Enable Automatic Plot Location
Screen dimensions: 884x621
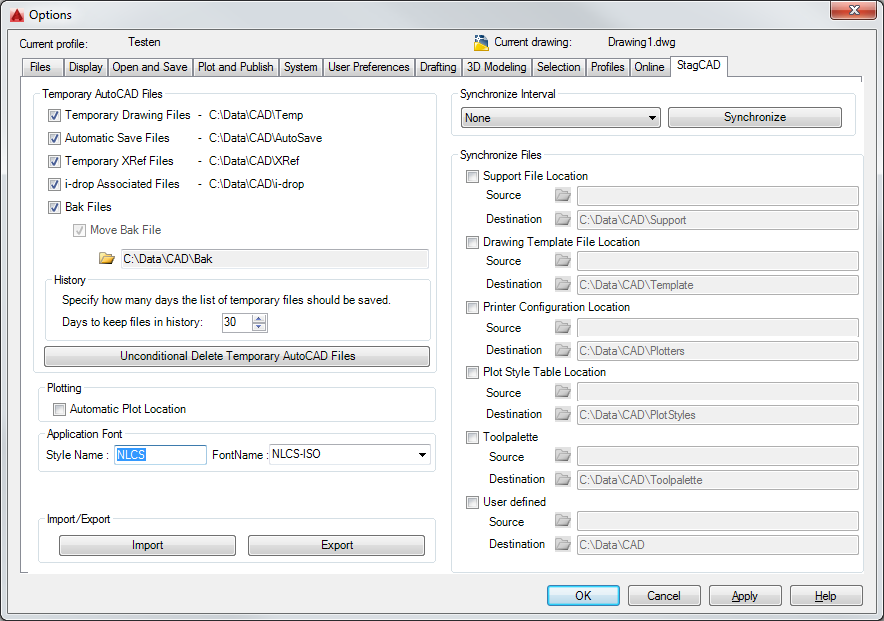[60, 409]
